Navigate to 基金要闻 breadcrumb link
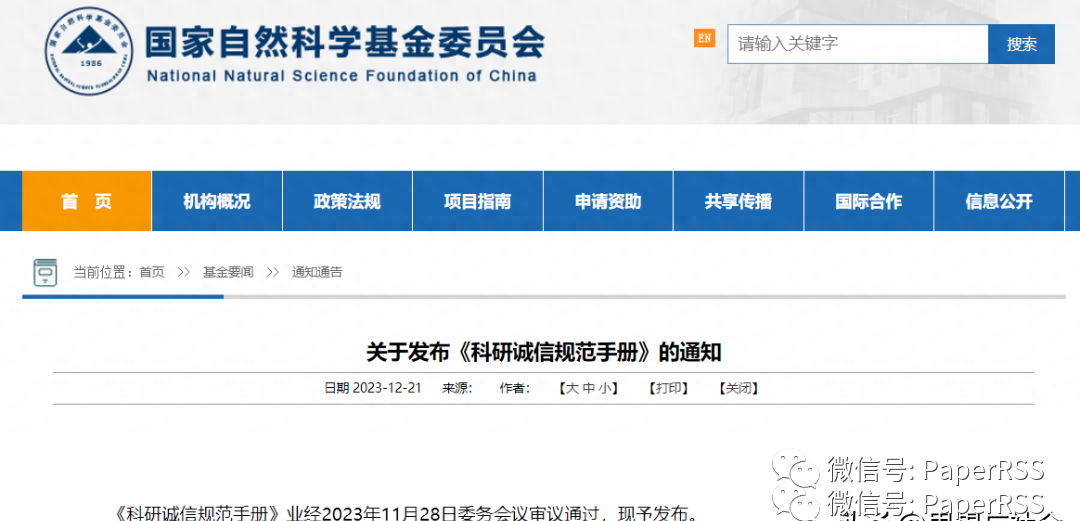 (x=228, y=272)
